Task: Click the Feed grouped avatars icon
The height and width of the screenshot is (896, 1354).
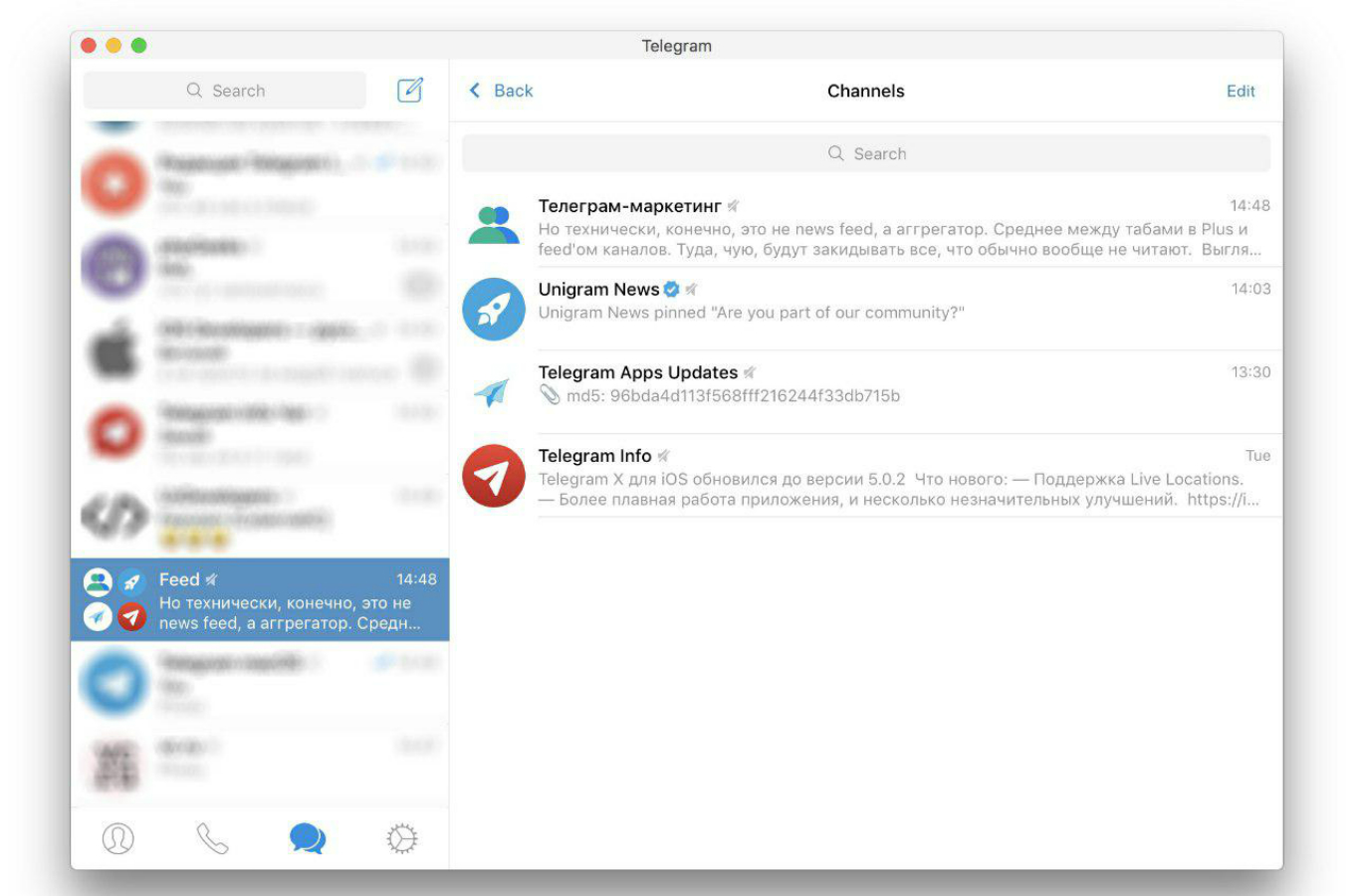Action: [114, 599]
